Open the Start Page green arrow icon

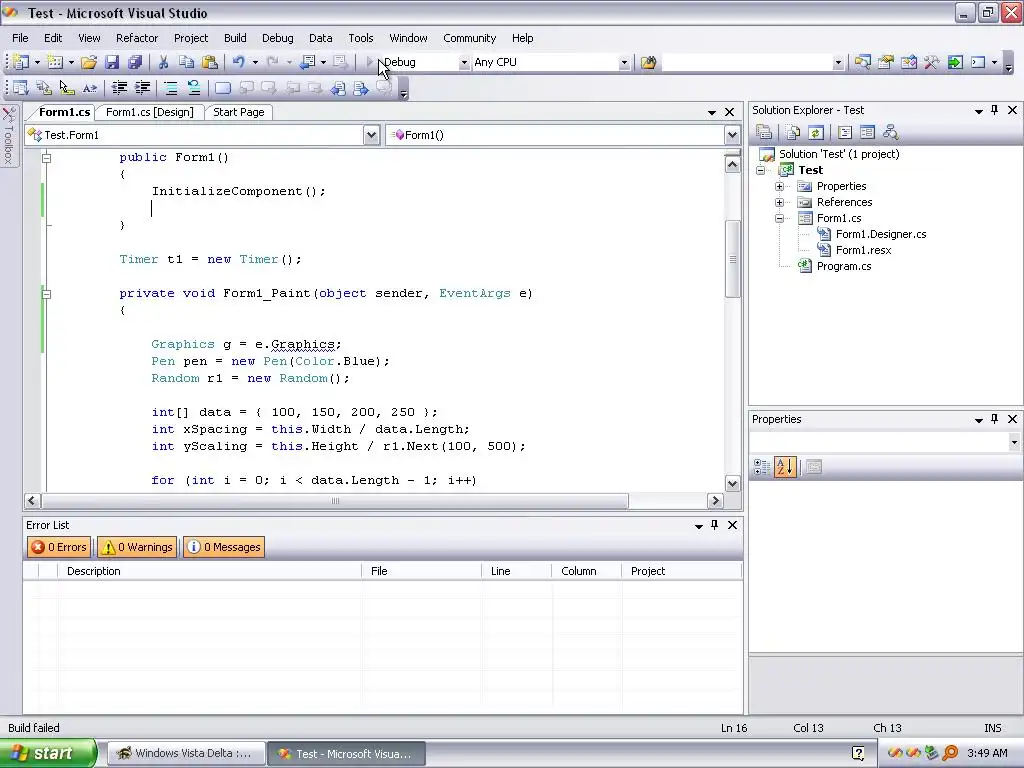coord(955,62)
